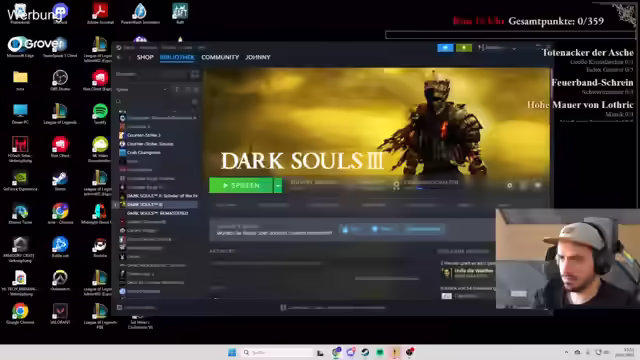Toggle the grid view icon next to Startseite
Viewport: 640px width, 360px height.
[195, 74]
